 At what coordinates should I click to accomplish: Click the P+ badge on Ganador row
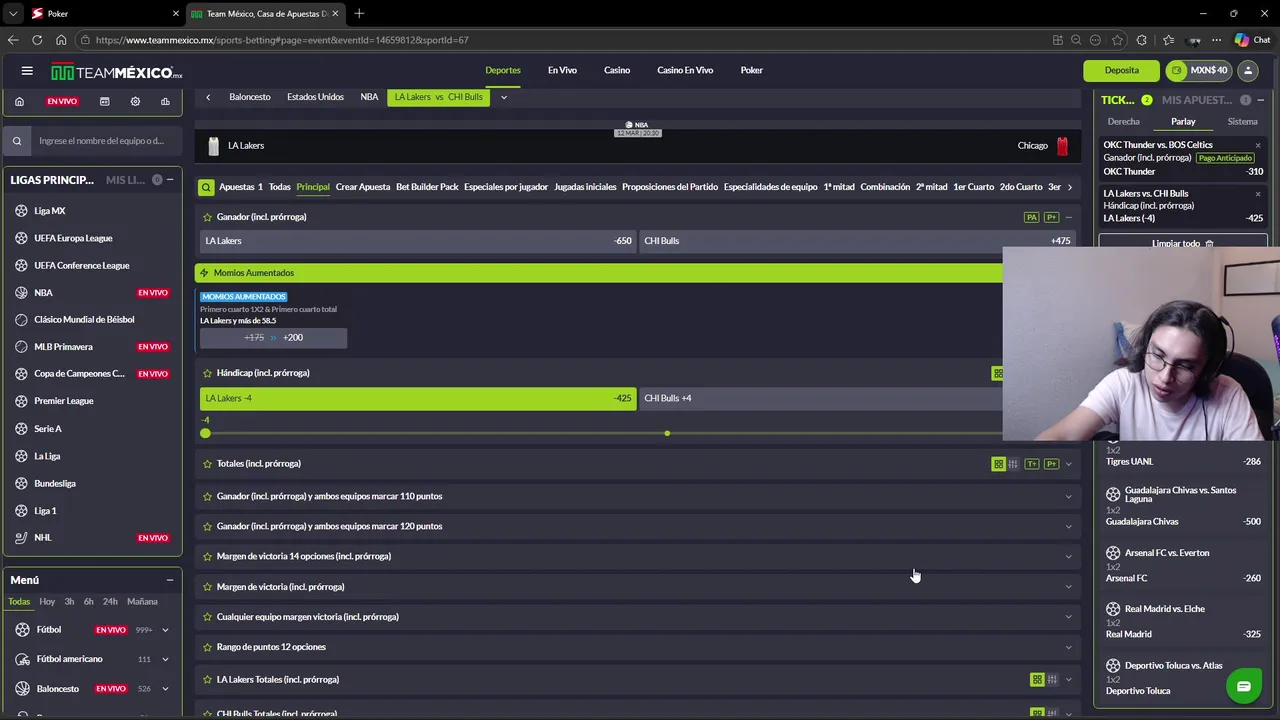click(1051, 217)
